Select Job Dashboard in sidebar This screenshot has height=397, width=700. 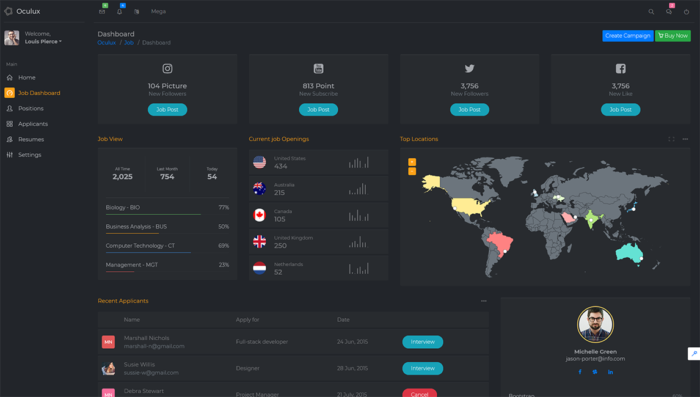click(39, 93)
